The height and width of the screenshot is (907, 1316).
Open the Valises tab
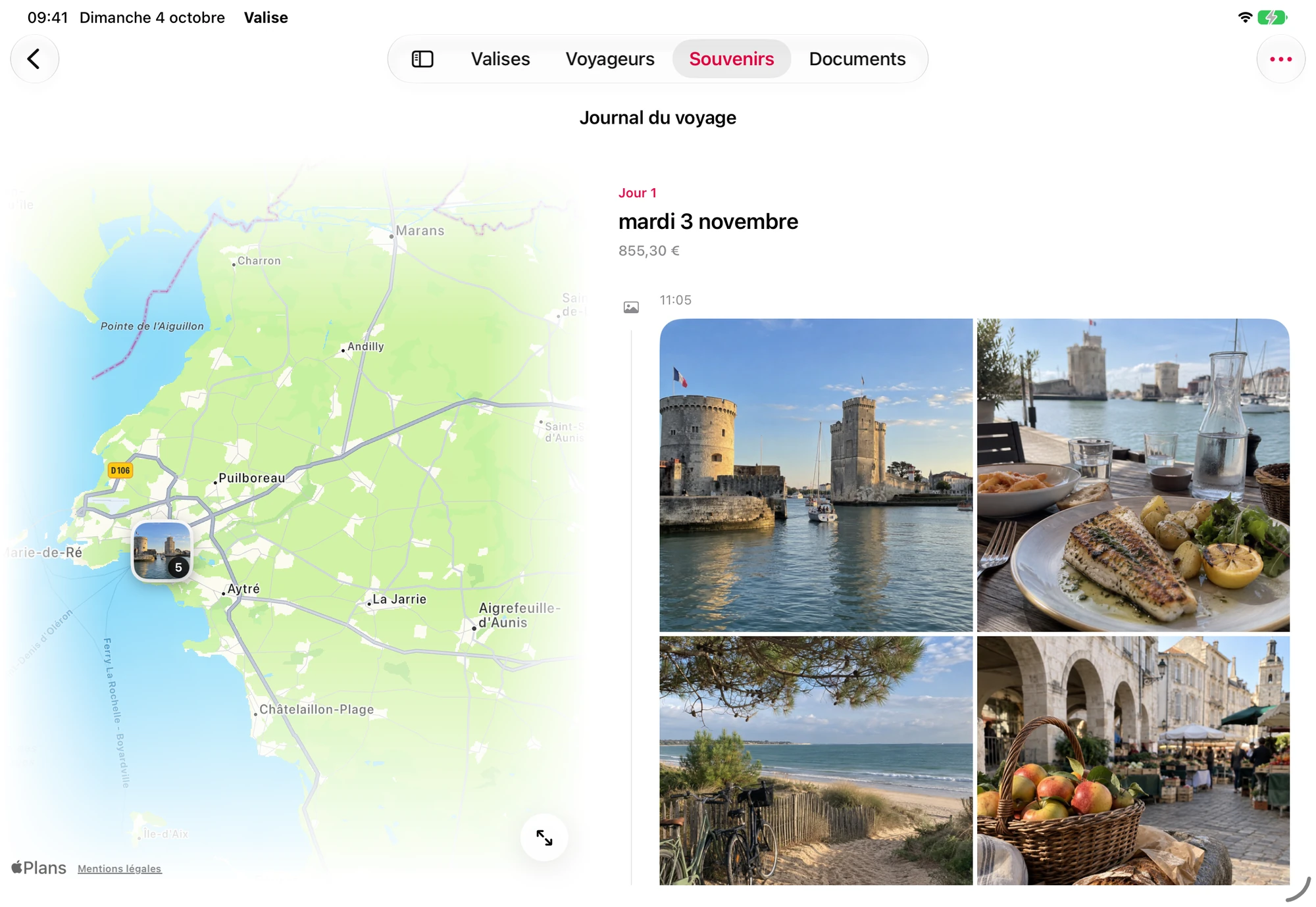point(500,59)
